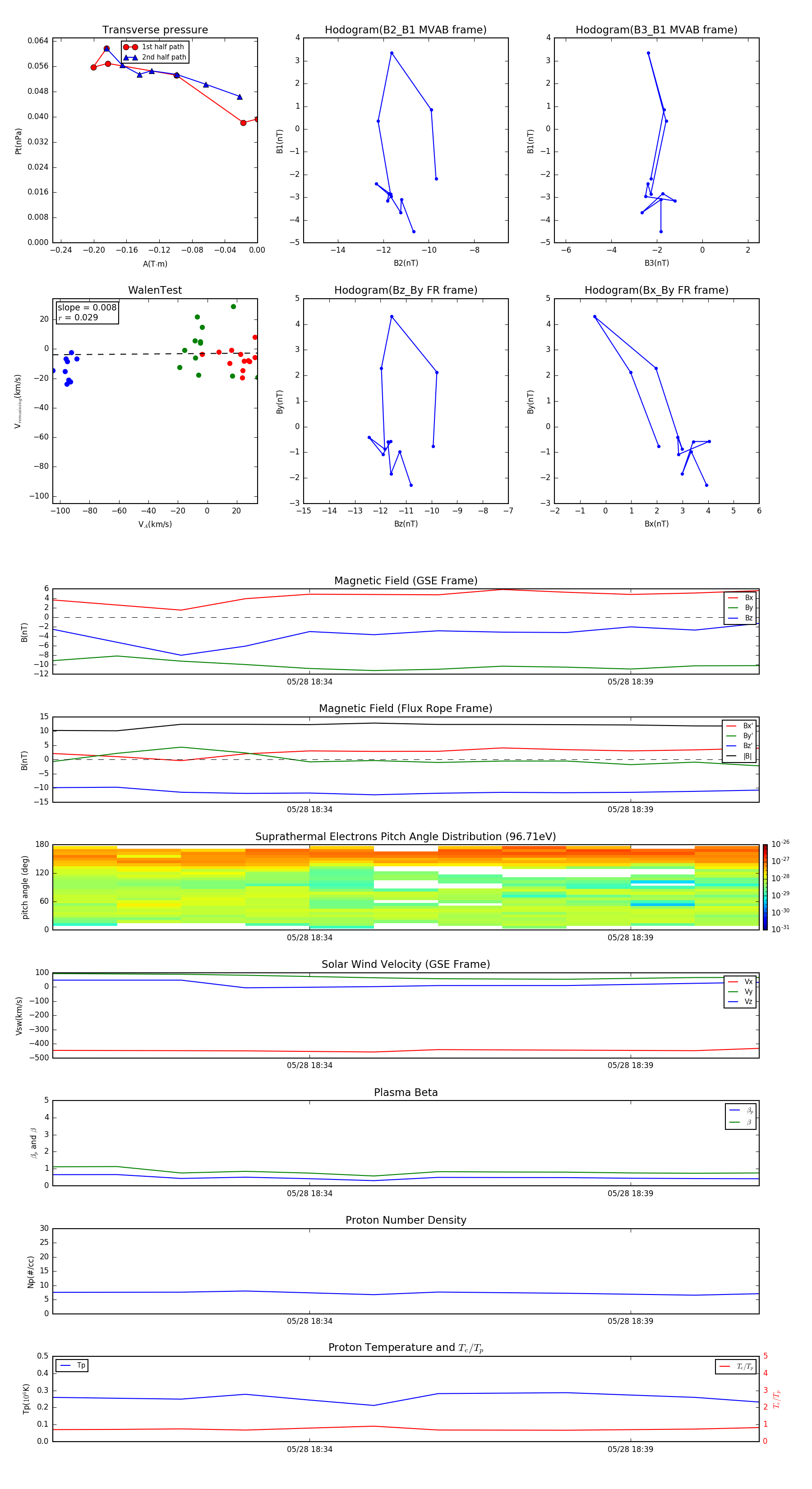Click the 'Proton Temperature and Te/Tp' title
Screen dimensions: 812x1489
tap(406, 1347)
